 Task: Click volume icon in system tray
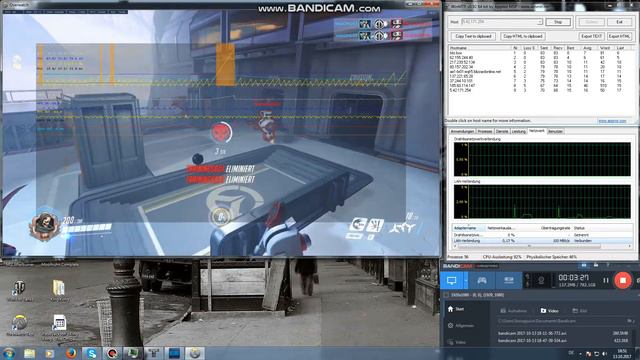[x=604, y=353]
